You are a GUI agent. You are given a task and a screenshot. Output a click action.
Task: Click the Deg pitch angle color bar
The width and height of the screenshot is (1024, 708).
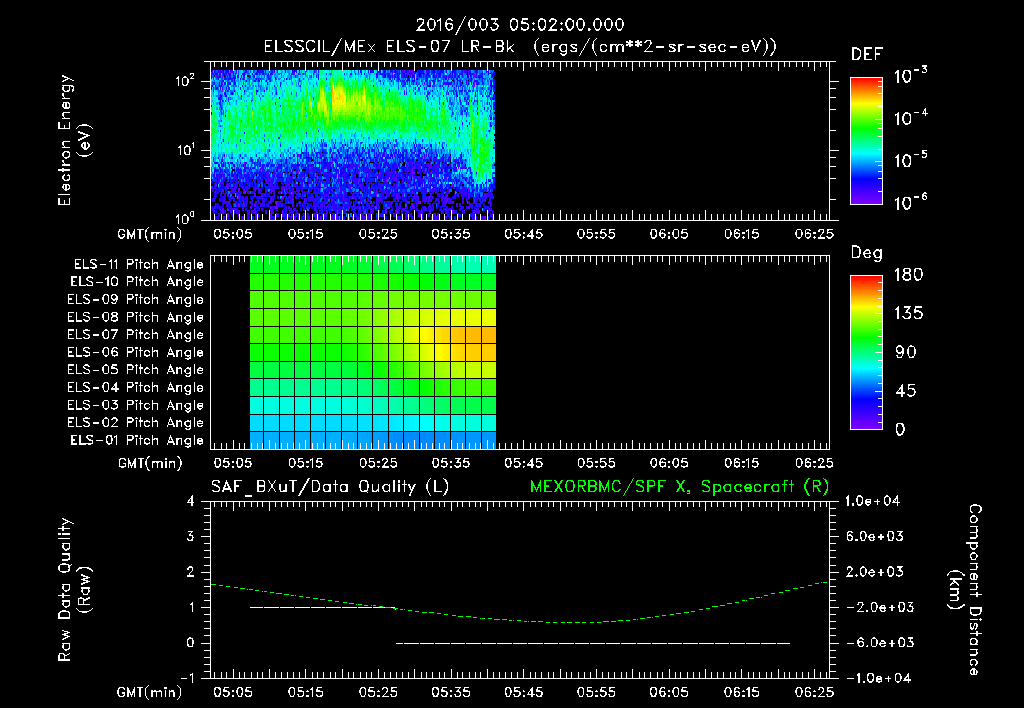(866, 352)
